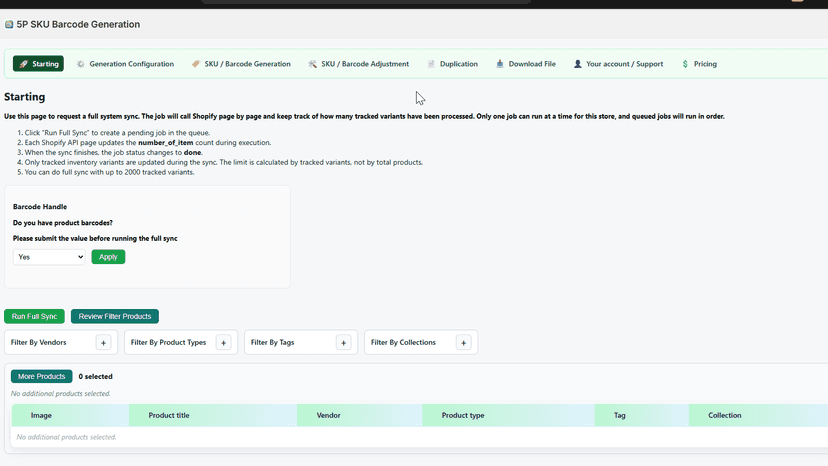
Task: Click the dollar icon beside Pricing
Action: click(685, 64)
